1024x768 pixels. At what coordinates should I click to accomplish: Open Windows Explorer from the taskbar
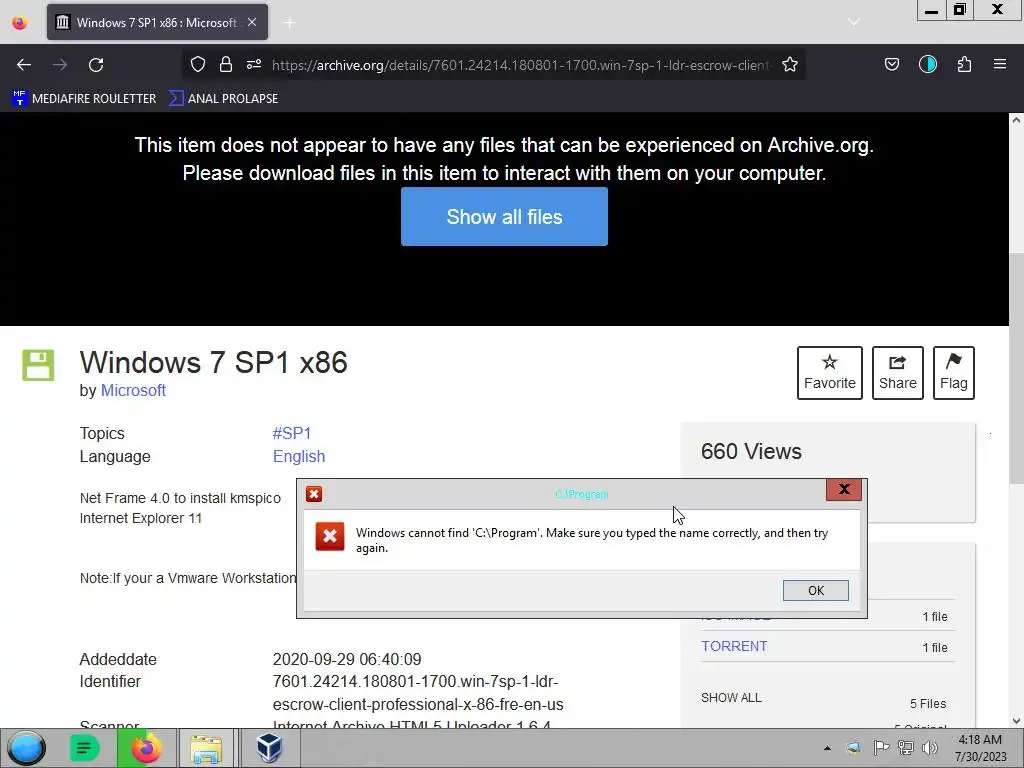point(206,748)
